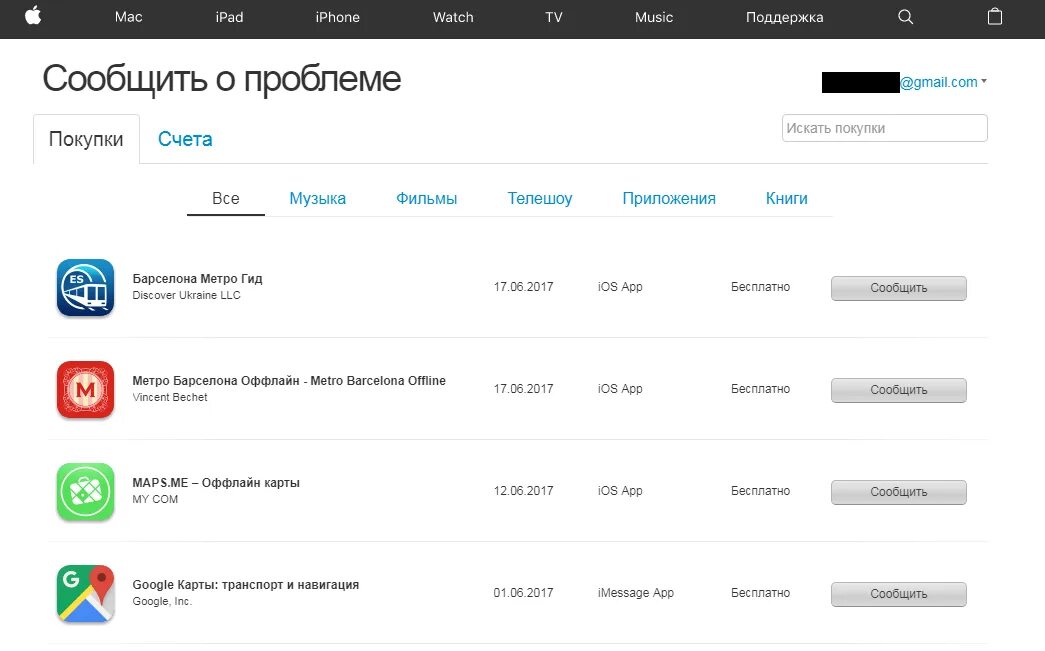Open the Watch menu item
Viewport: 1045px width, 651px height.
point(453,17)
